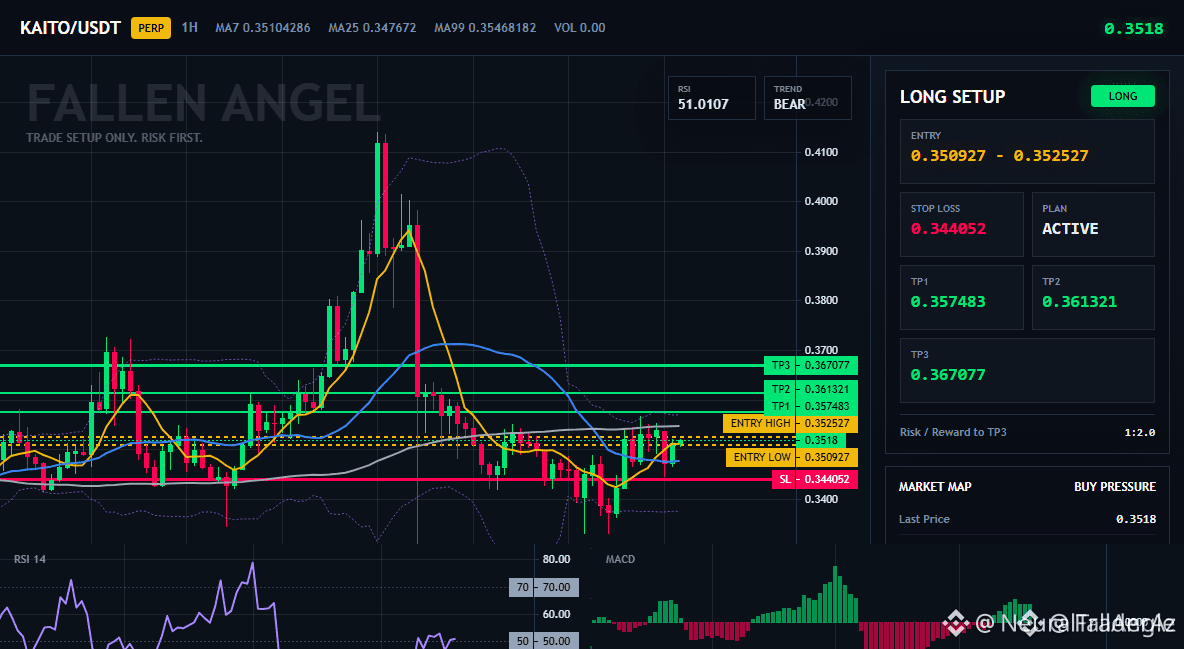Click the TRADE SETUP ONLY. RISK FIRST. caption
This screenshot has width=1184, height=649.
click(114, 138)
